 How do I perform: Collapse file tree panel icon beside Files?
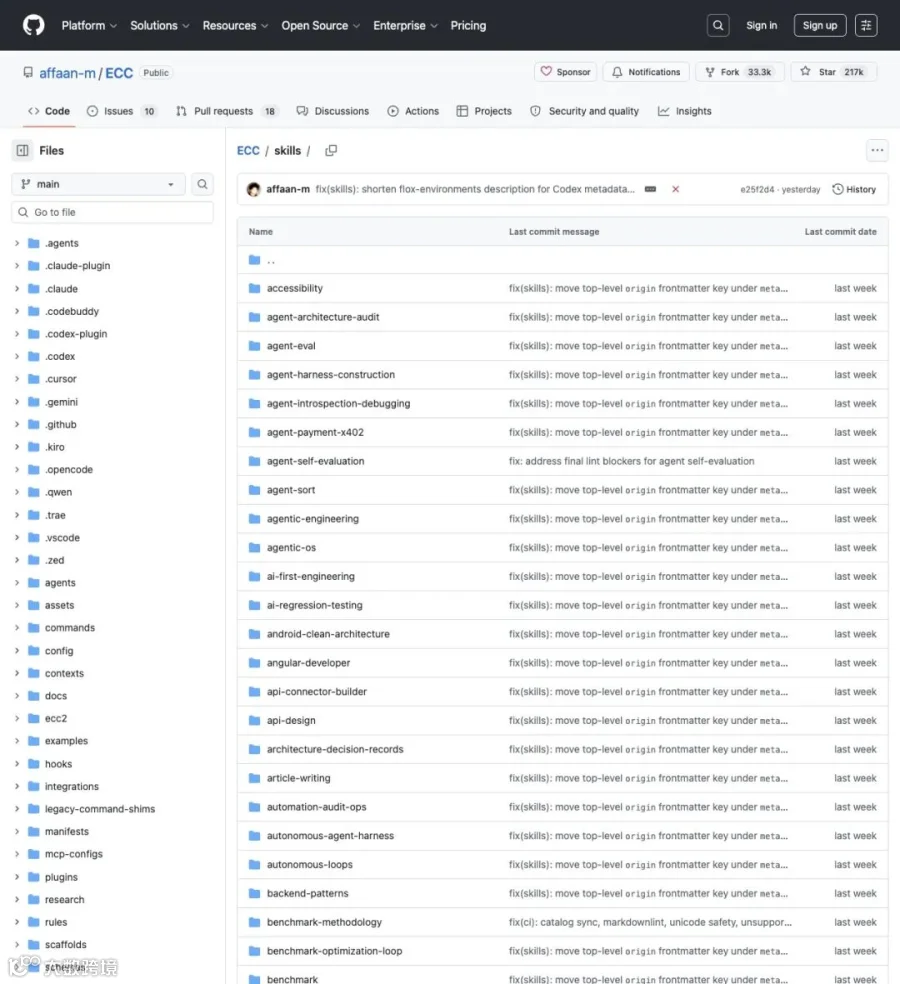(x=23, y=151)
